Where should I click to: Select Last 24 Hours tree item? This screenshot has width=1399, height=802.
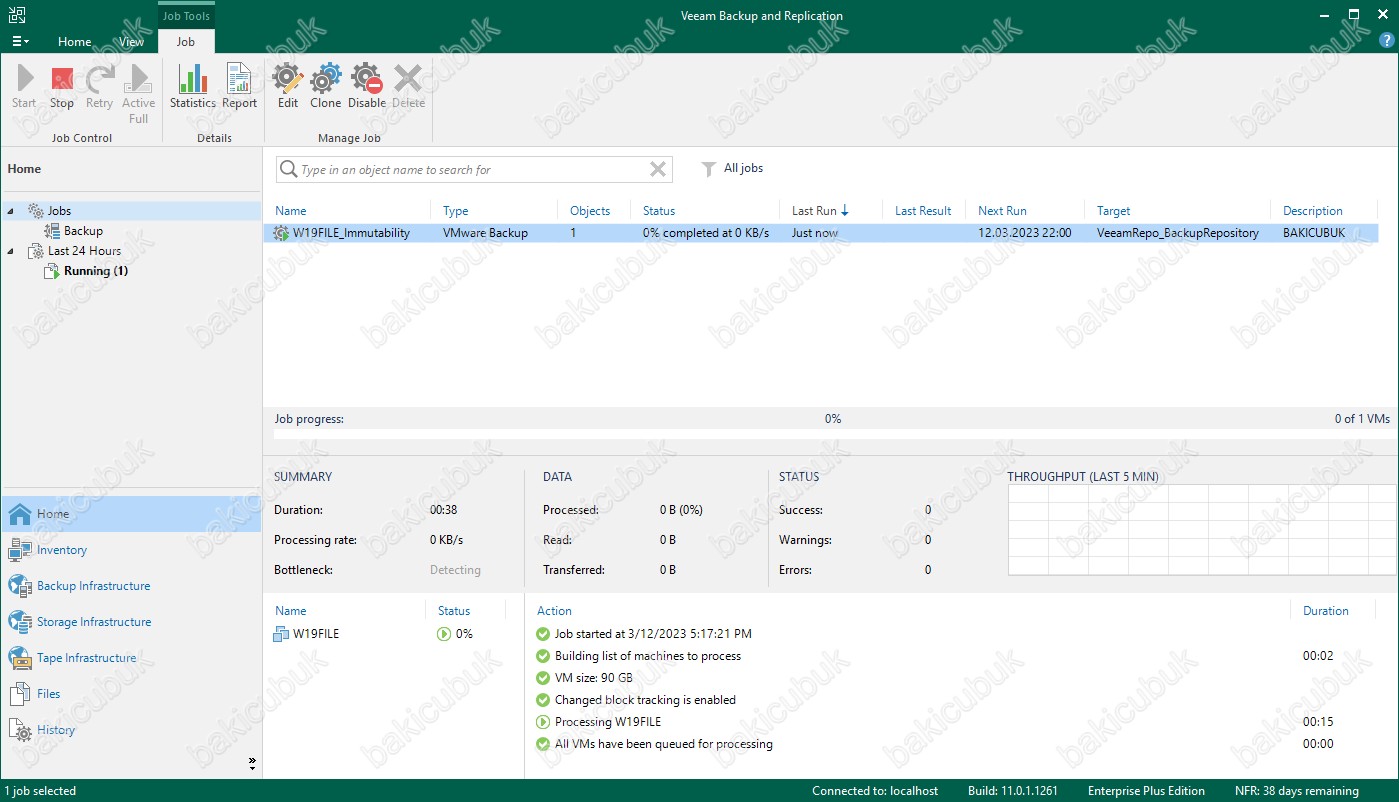point(84,251)
